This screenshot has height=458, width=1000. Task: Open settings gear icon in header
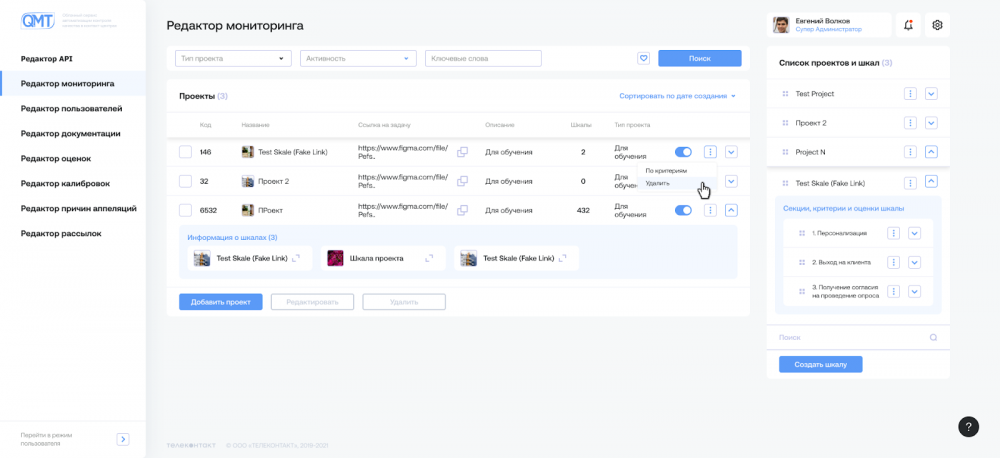[937, 25]
